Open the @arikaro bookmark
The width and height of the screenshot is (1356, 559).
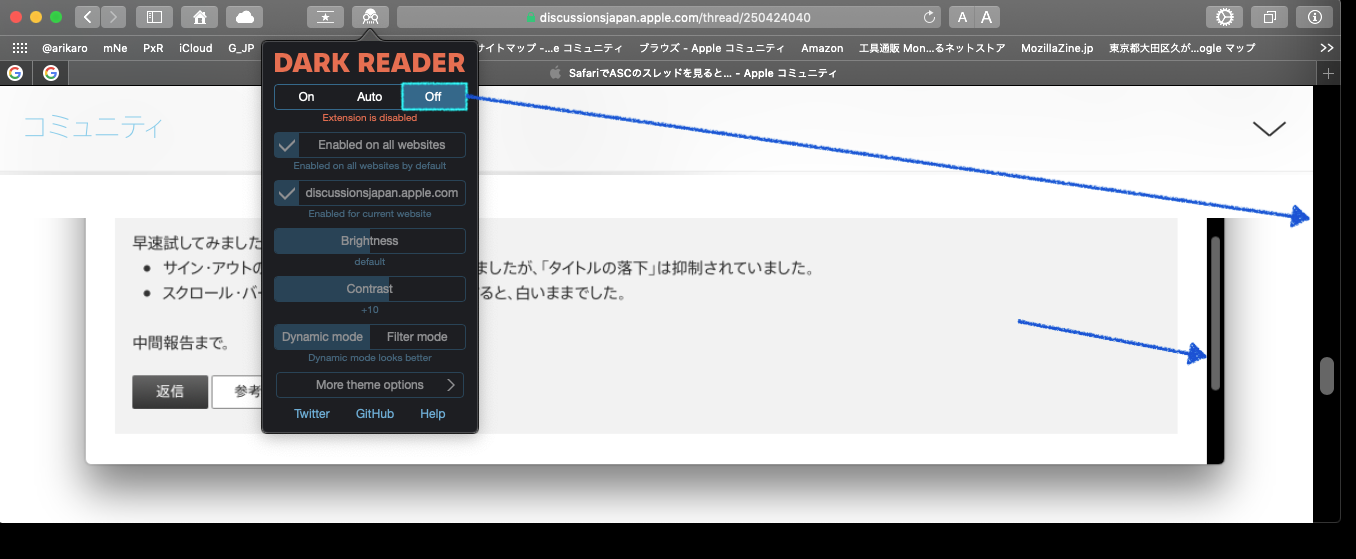coord(66,47)
